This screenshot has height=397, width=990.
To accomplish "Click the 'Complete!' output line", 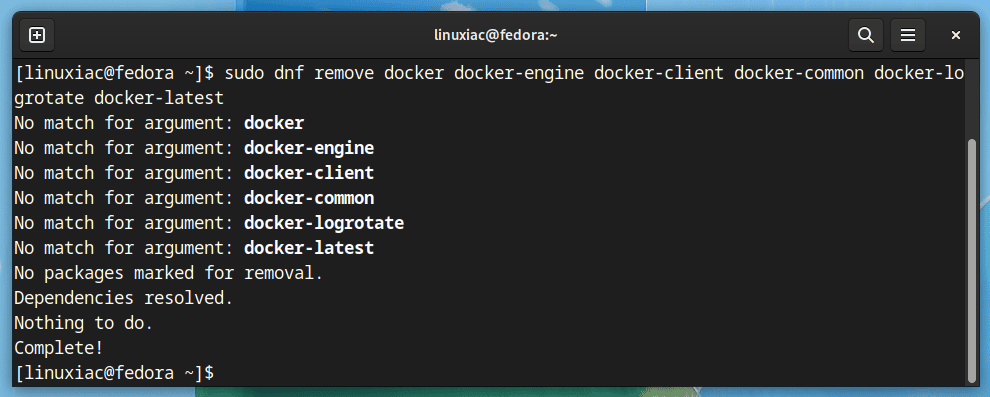I will pyautogui.click(x=59, y=348).
